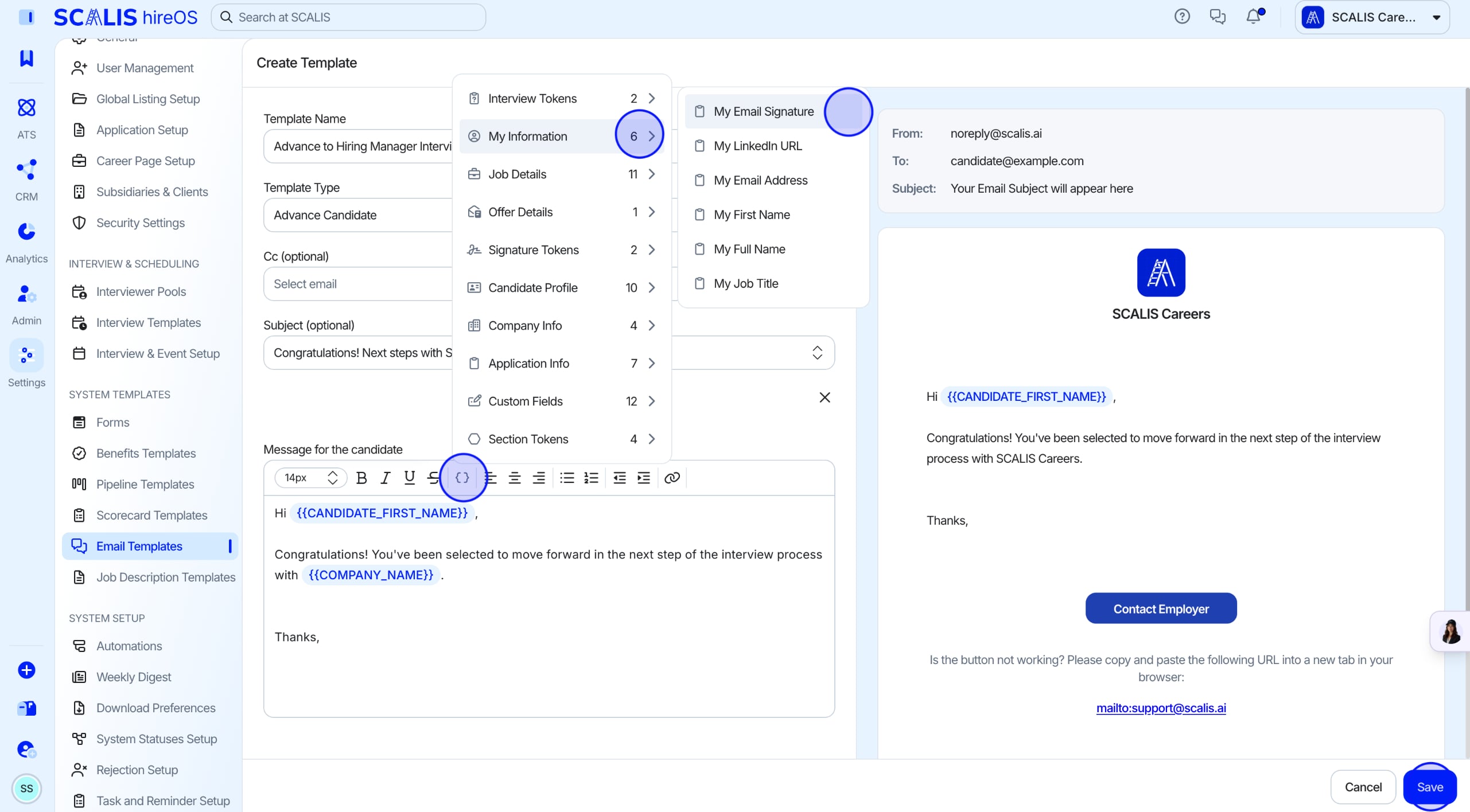This screenshot has width=1470, height=812.
Task: Select My Information token category
Action: click(x=562, y=136)
